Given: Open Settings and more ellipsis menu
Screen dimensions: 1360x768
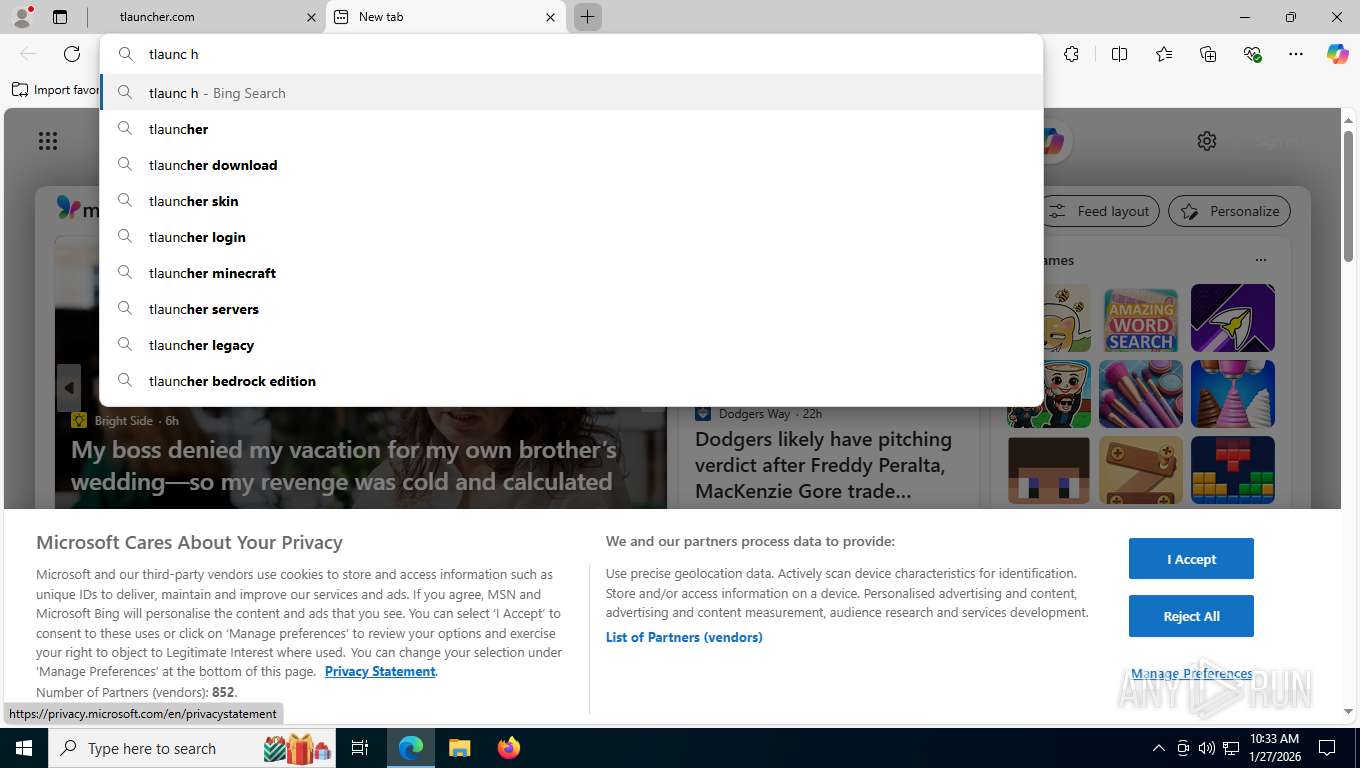Looking at the screenshot, I should 1296,54.
